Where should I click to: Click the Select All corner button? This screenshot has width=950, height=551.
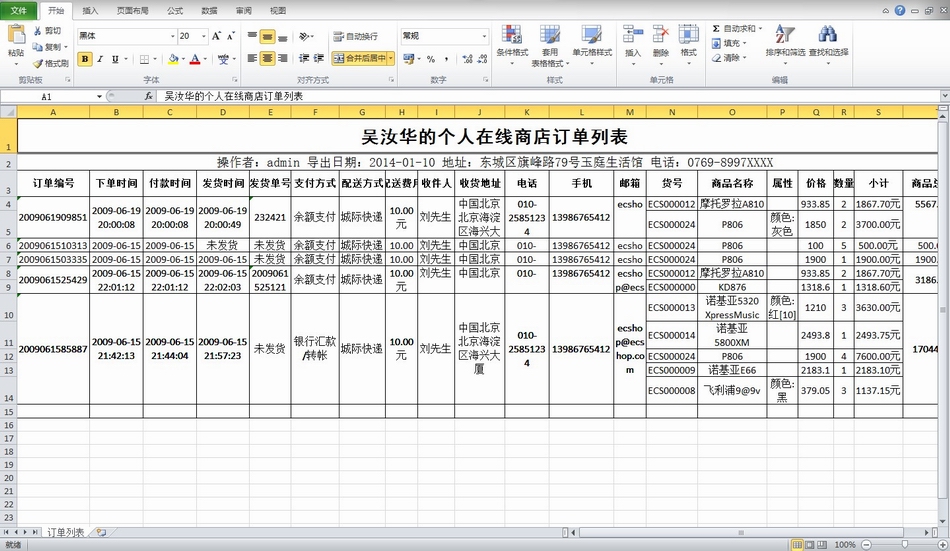[x=8, y=112]
